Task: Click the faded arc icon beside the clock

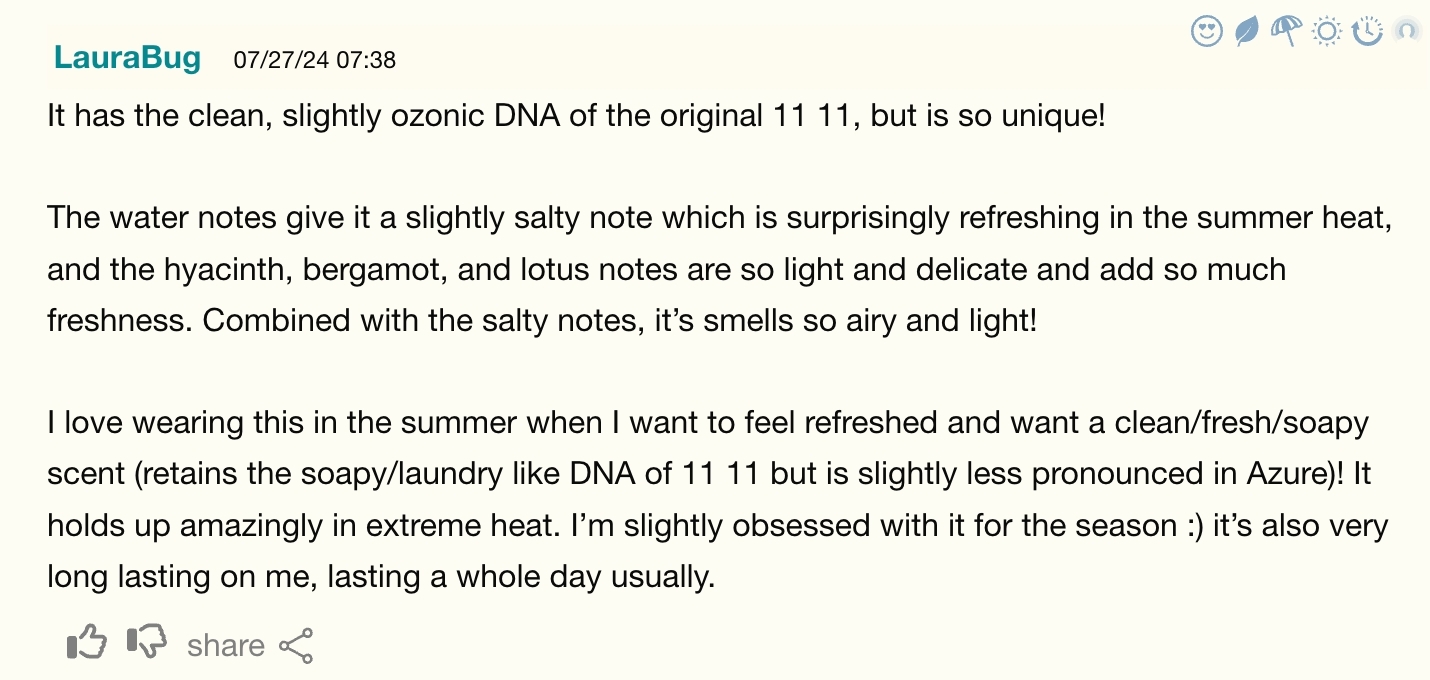Action: click(x=1406, y=32)
